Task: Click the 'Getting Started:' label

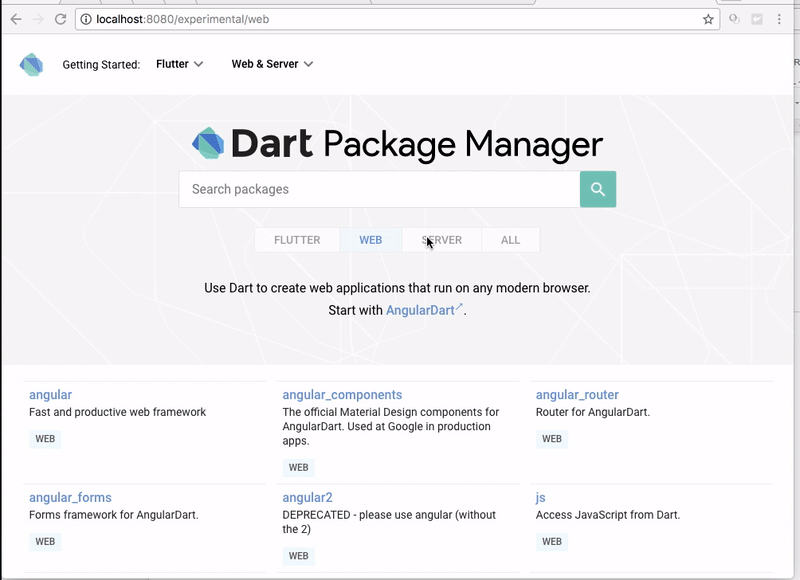Action: (x=101, y=65)
